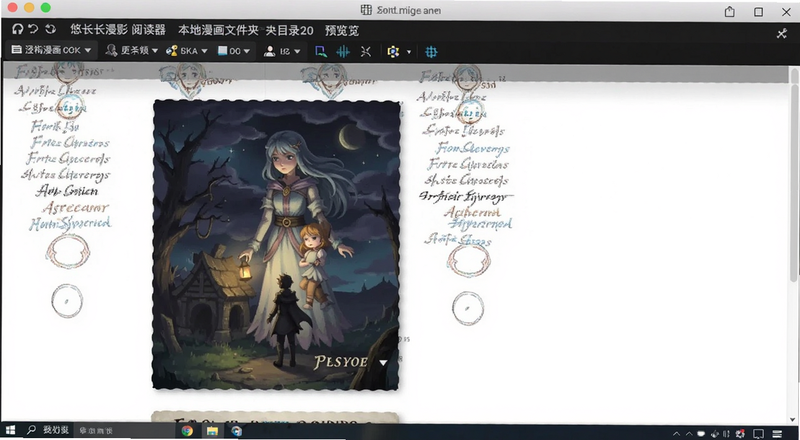Select the region selection tool icon

(320, 51)
